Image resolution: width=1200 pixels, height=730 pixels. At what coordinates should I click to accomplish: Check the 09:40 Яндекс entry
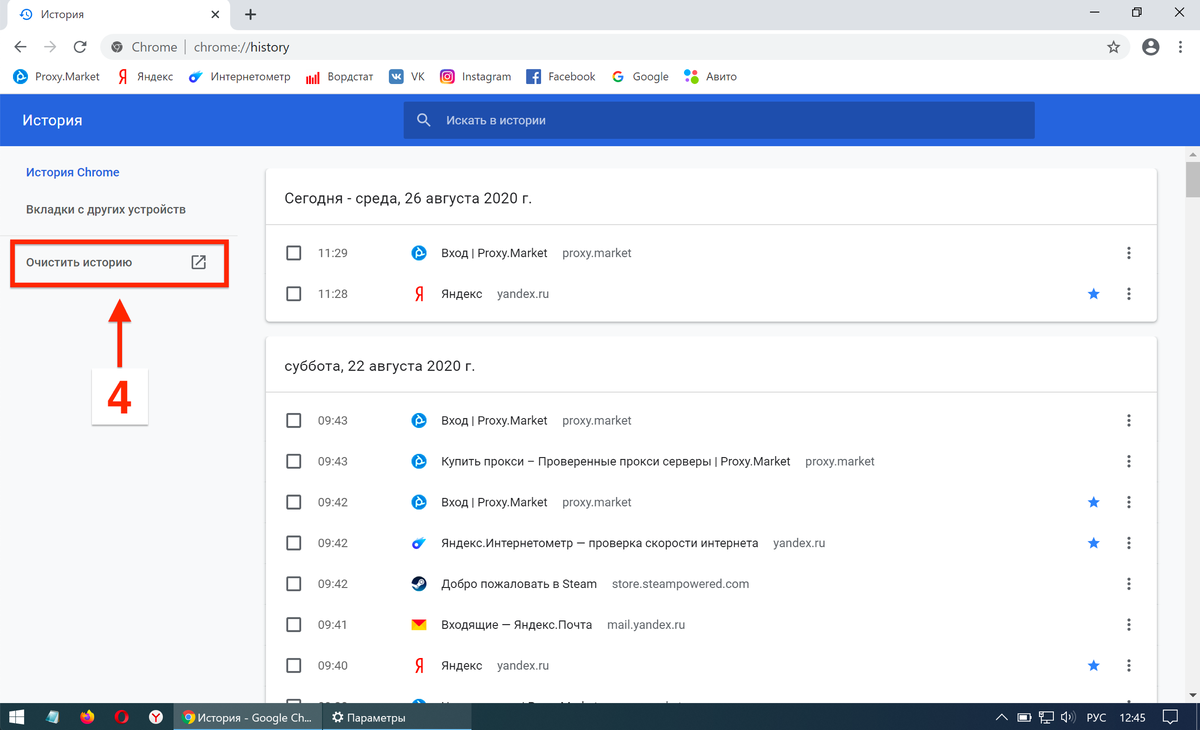293,665
